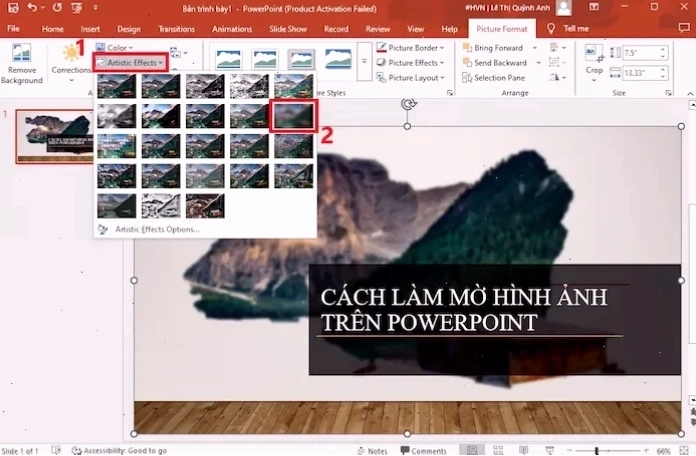The height and width of the screenshot is (456, 696).
Task: Switch to Slide Sorter view icon
Action: [x=498, y=450]
